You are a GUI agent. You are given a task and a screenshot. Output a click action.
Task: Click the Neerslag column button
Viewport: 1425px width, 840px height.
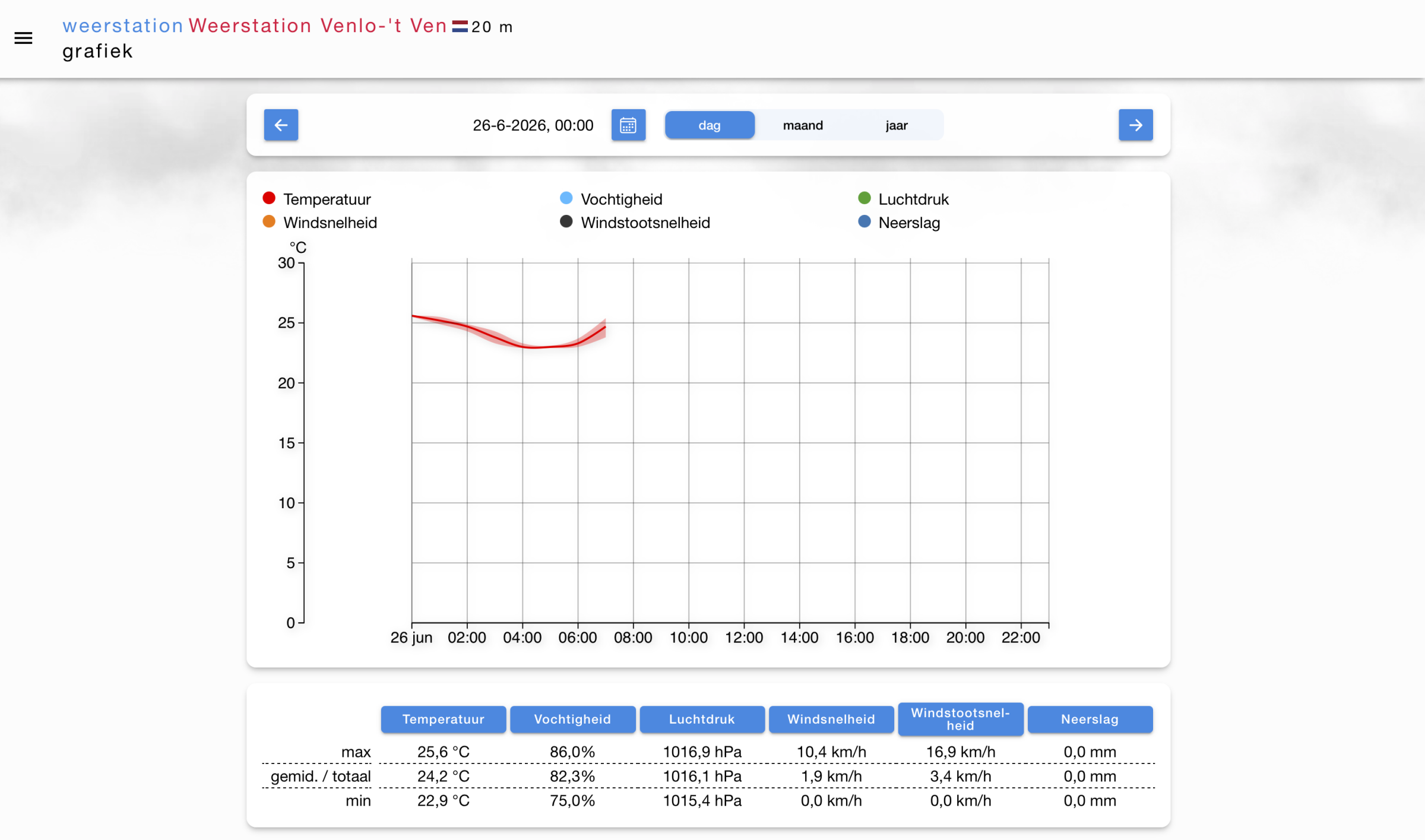click(x=1090, y=719)
